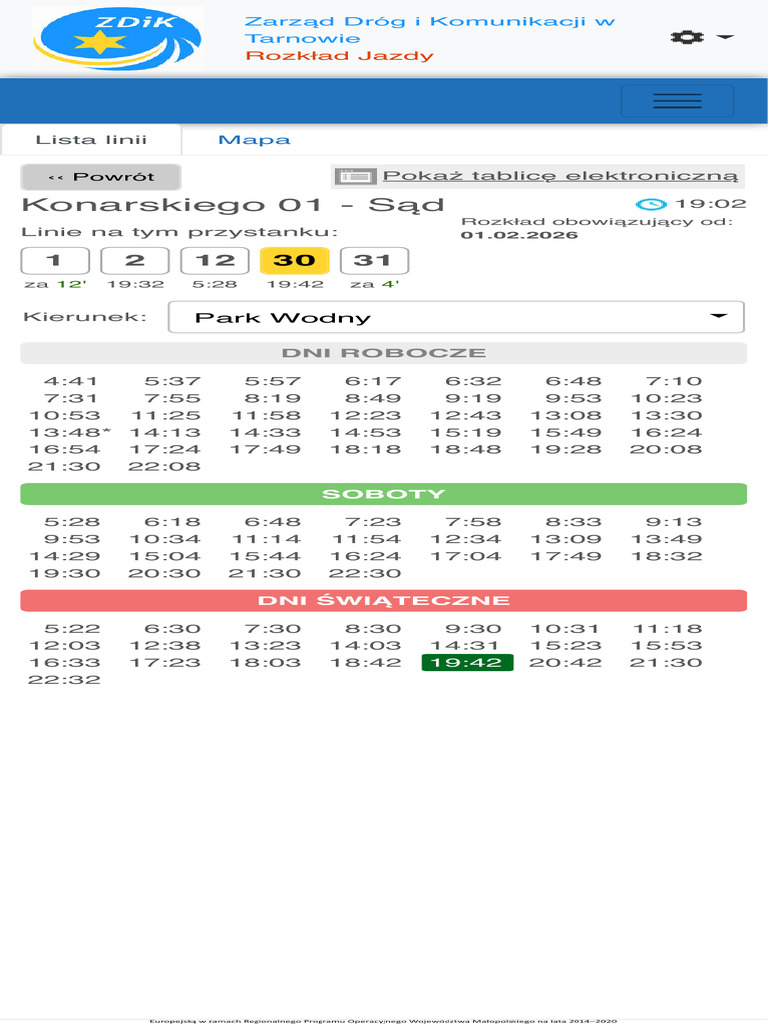
Task: Select holiday departure 22:32
Action: (x=64, y=680)
